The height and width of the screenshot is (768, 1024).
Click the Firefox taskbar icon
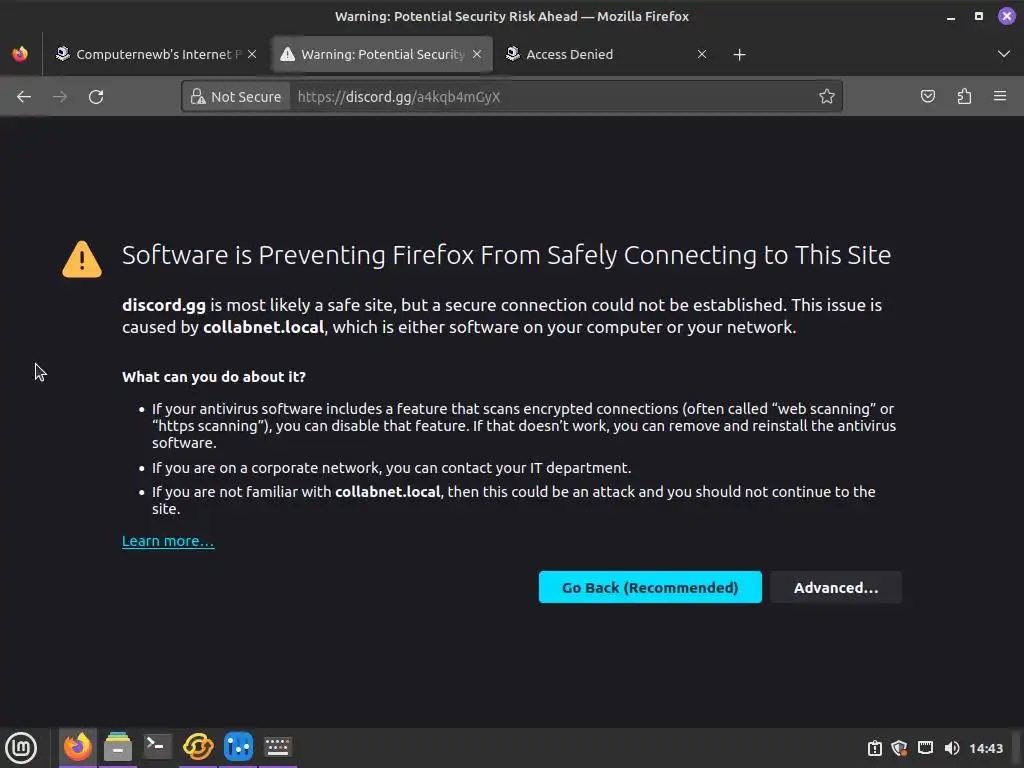78,747
